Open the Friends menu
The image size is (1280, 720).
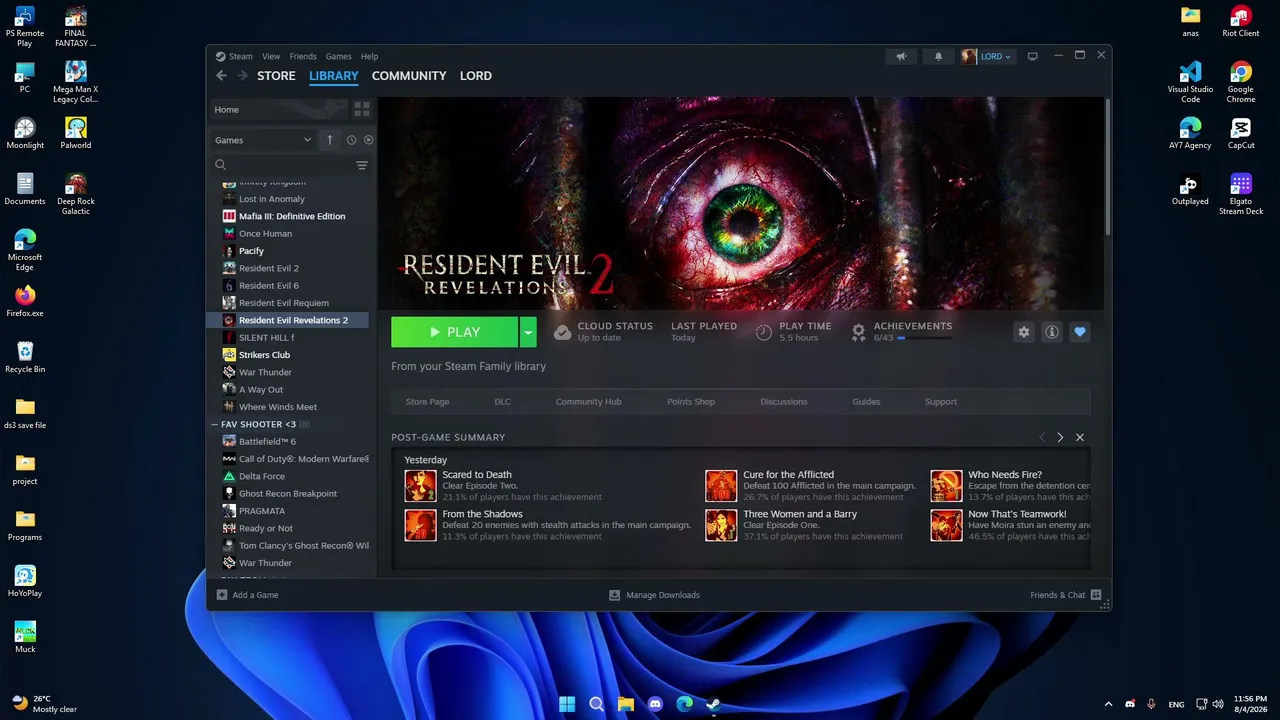point(303,57)
